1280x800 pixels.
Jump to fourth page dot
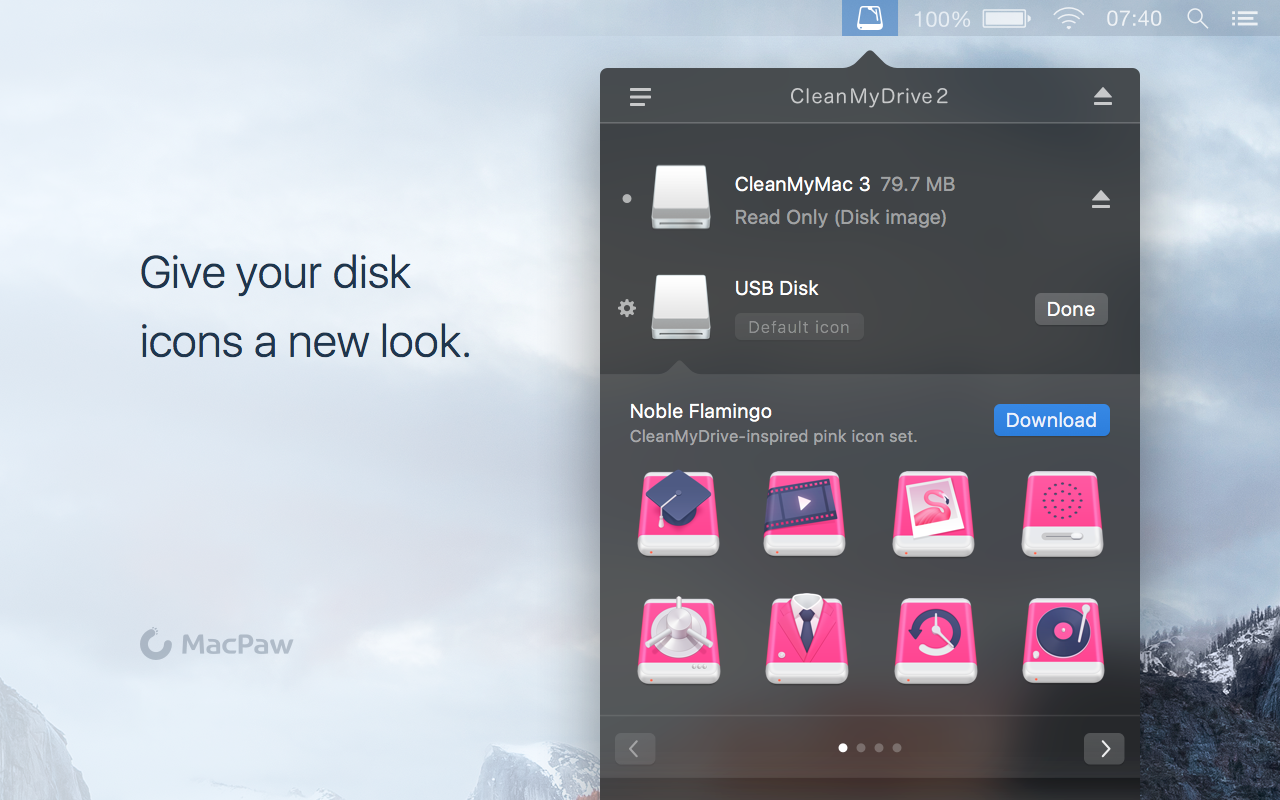point(897,748)
